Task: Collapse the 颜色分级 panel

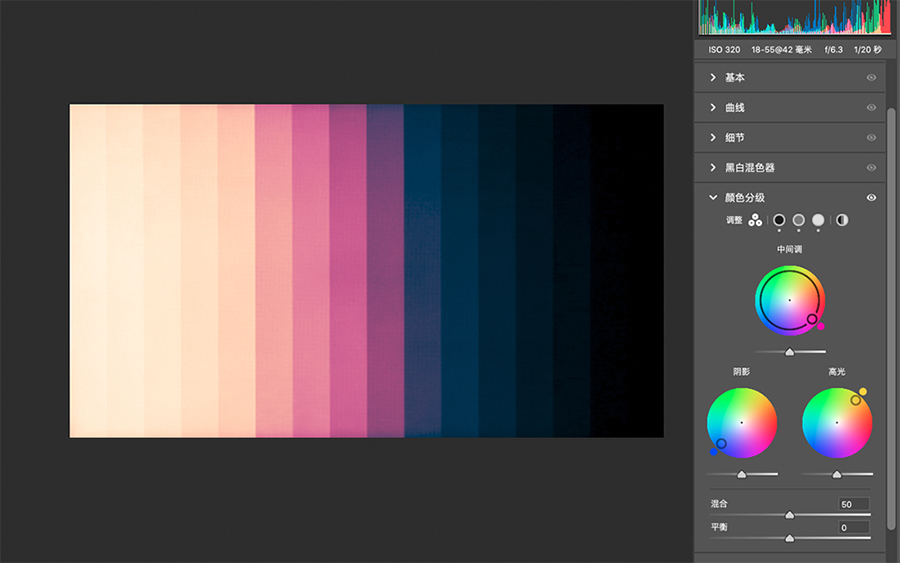Action: tap(713, 198)
